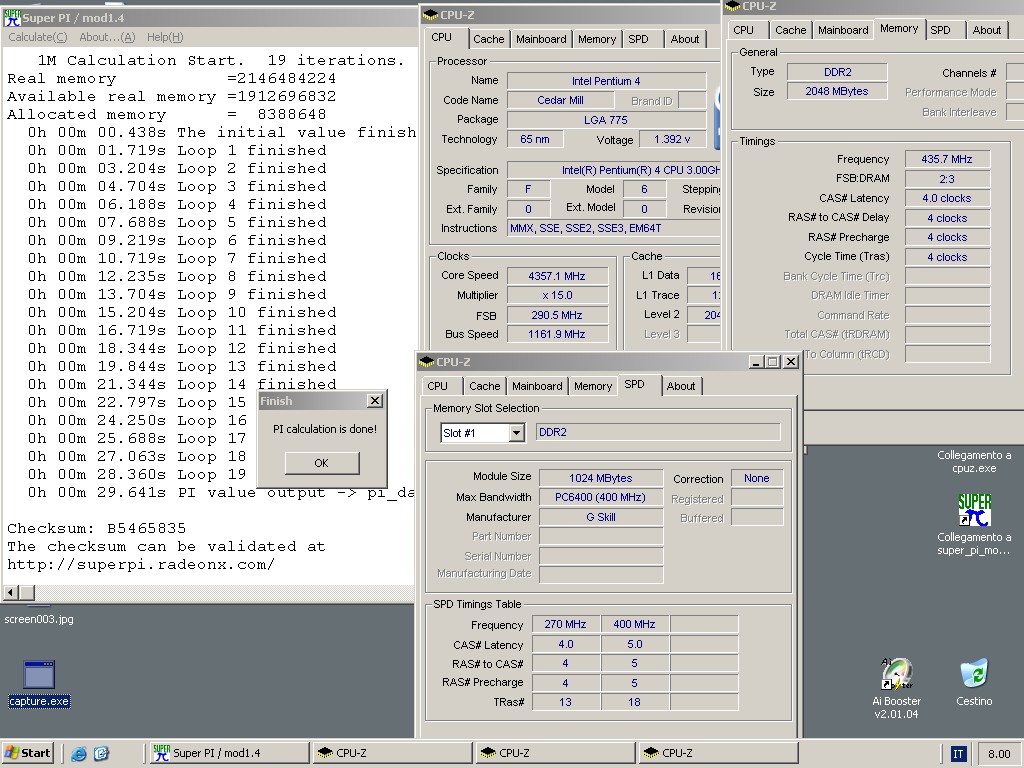1024x768 pixels.
Task: Minimize the SPD CPU-Z window
Action: (756, 362)
